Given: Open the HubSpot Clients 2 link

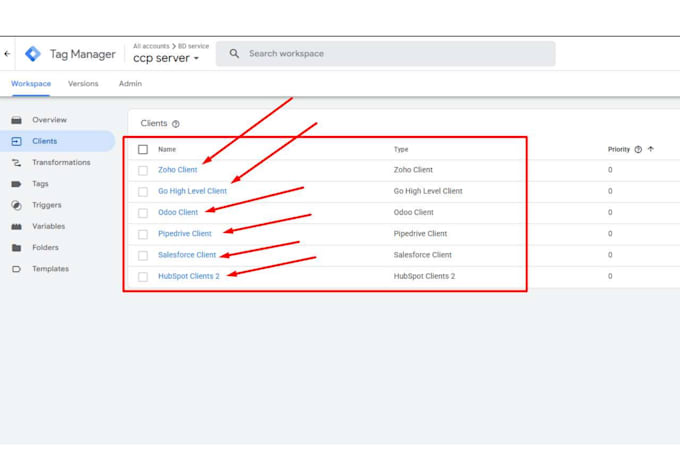Looking at the screenshot, I should click(189, 276).
